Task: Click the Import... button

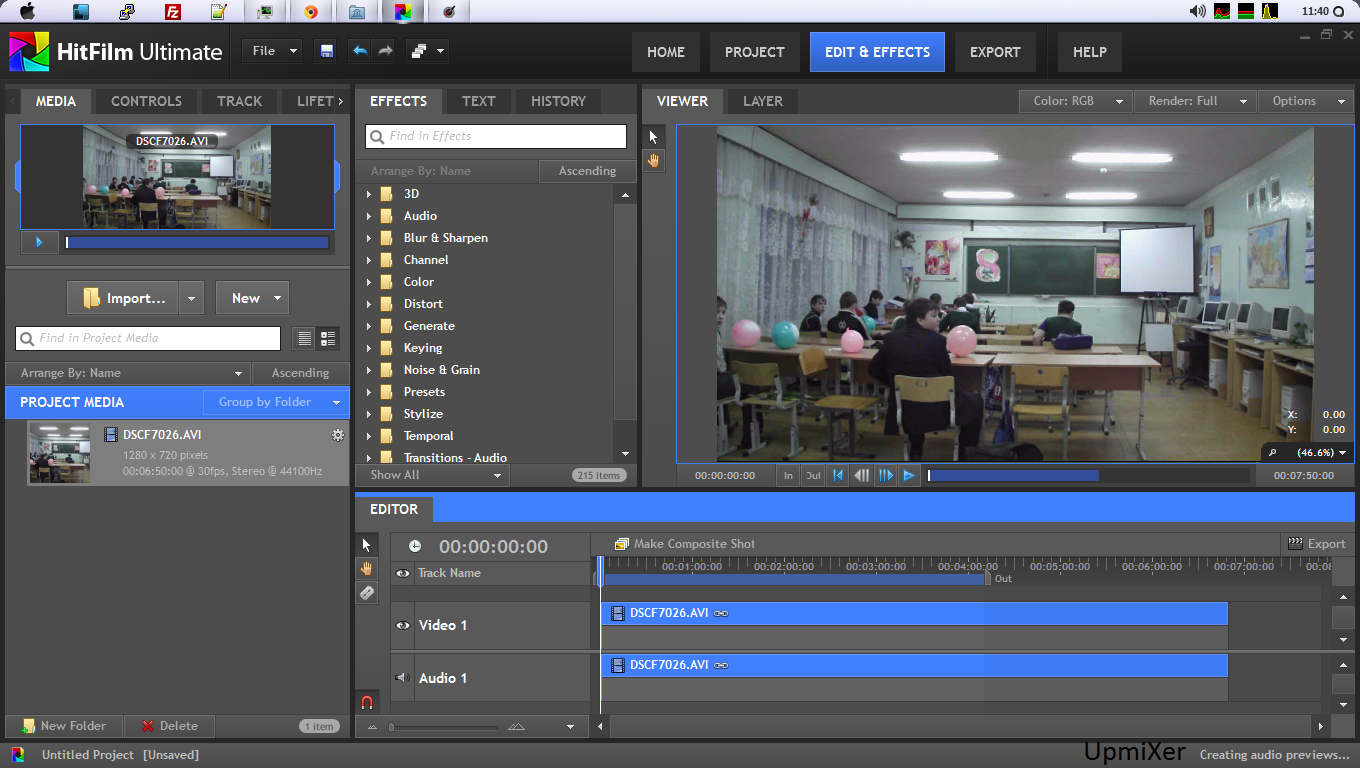Action: [123, 298]
